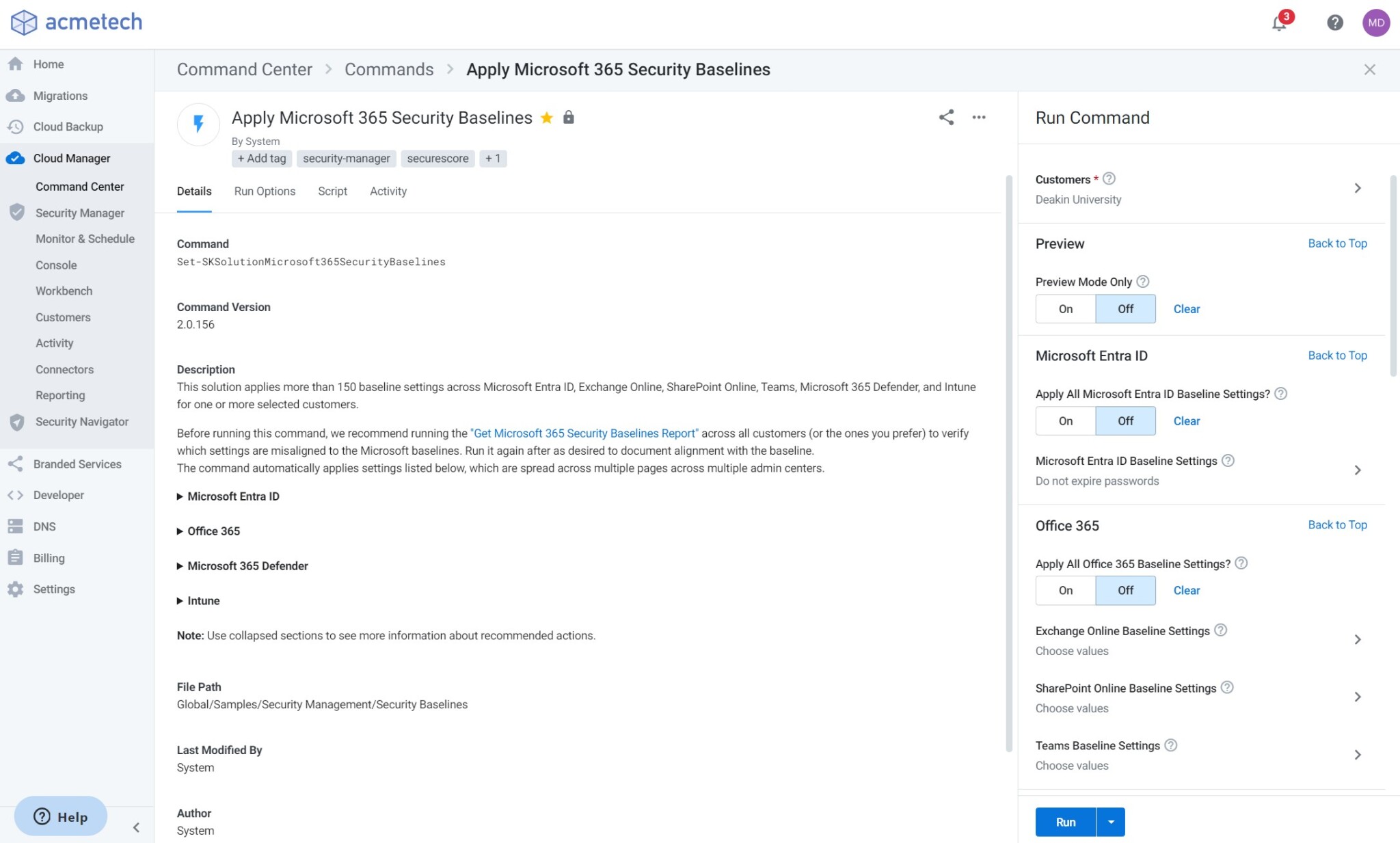This screenshot has width=1400, height=843.
Task: Click the Run button to execute command
Action: tap(1065, 821)
